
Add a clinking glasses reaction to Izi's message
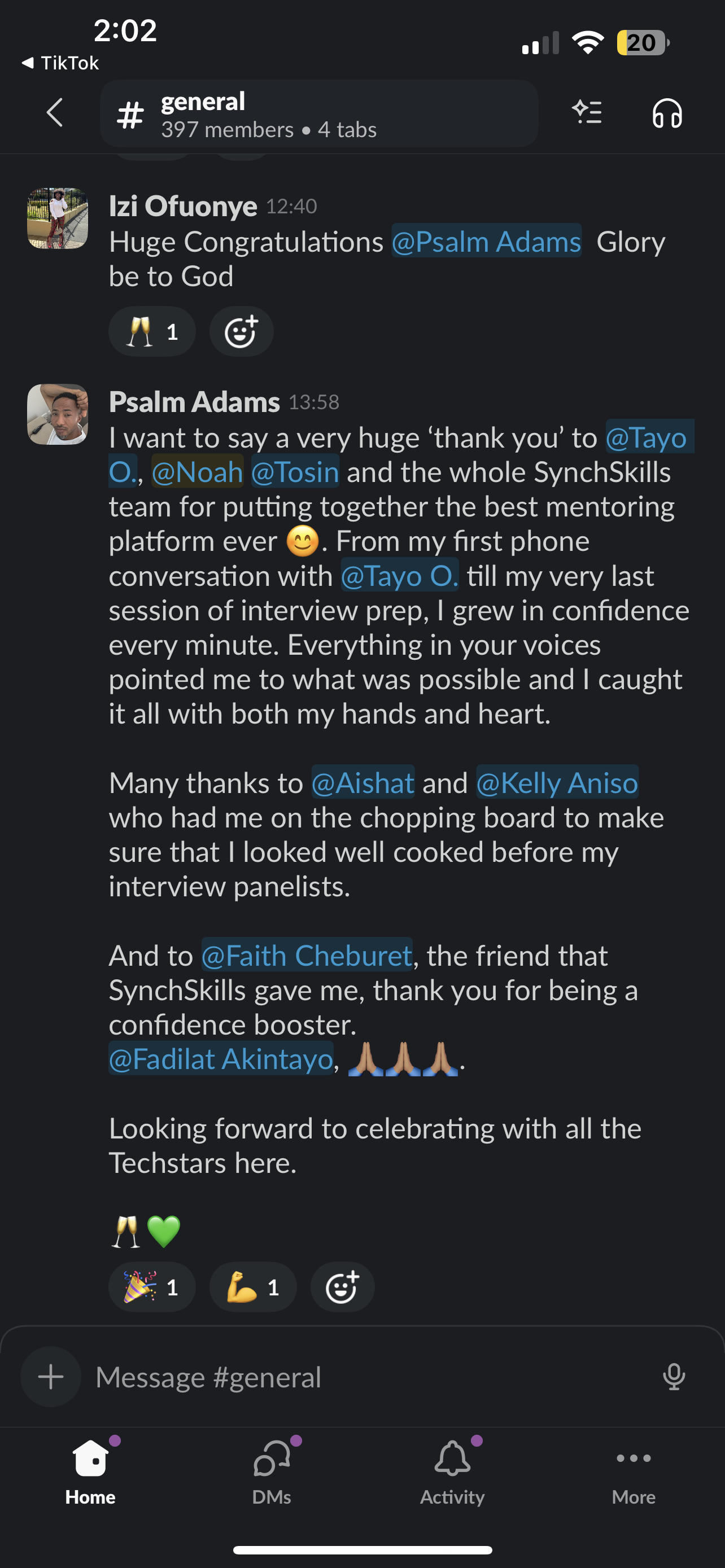click(151, 331)
